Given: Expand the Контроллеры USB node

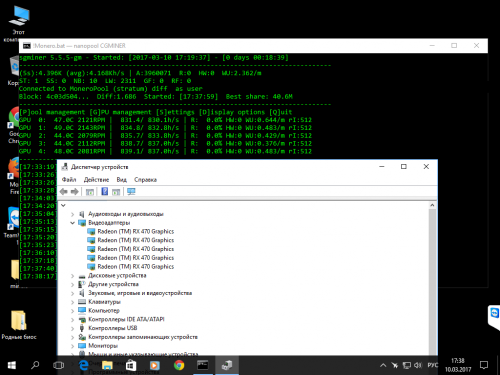Looking at the screenshot, I should coord(72,328).
